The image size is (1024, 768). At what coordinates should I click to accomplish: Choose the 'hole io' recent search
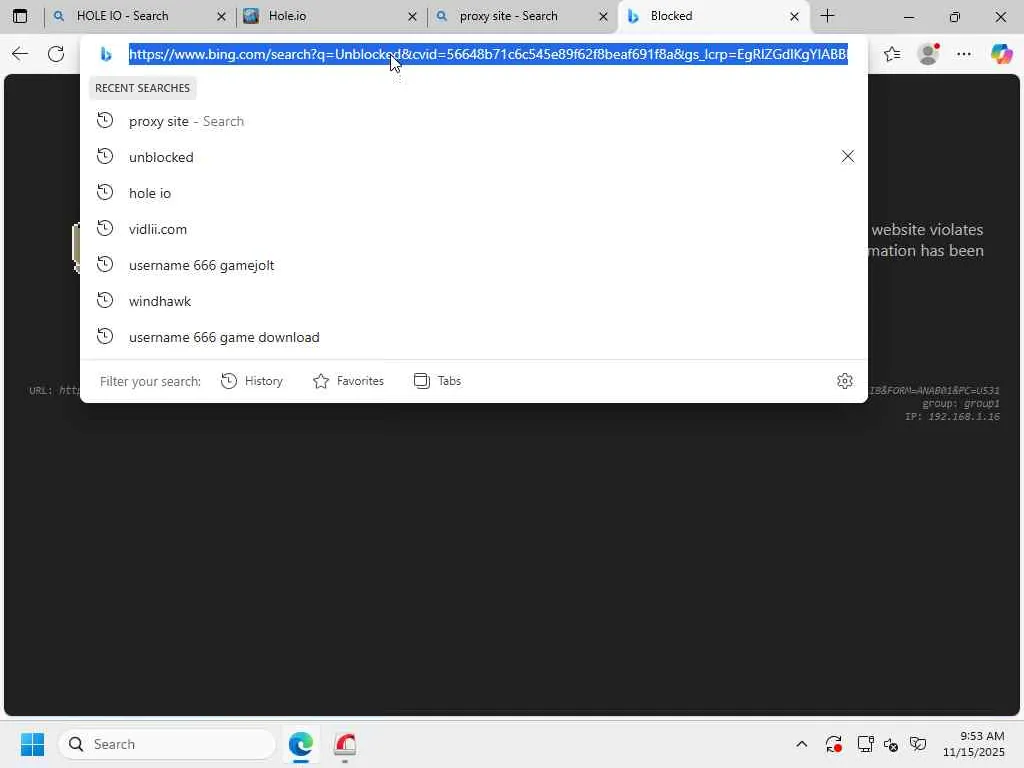pos(473,193)
